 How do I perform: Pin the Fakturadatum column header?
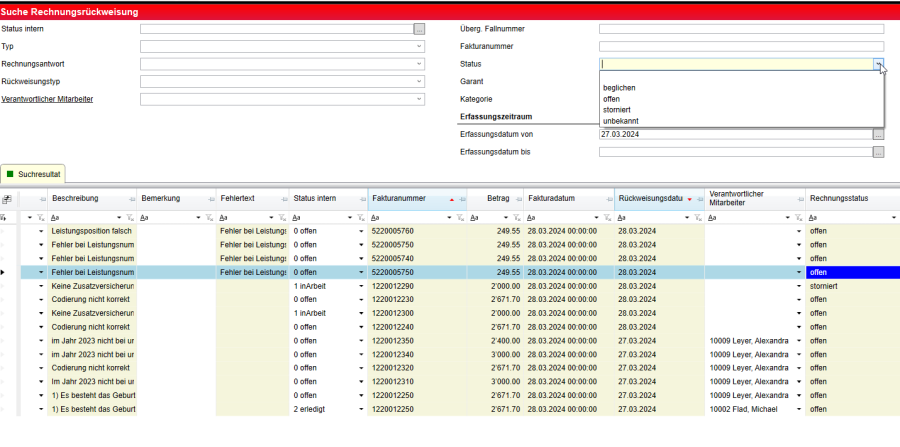tap(607, 199)
